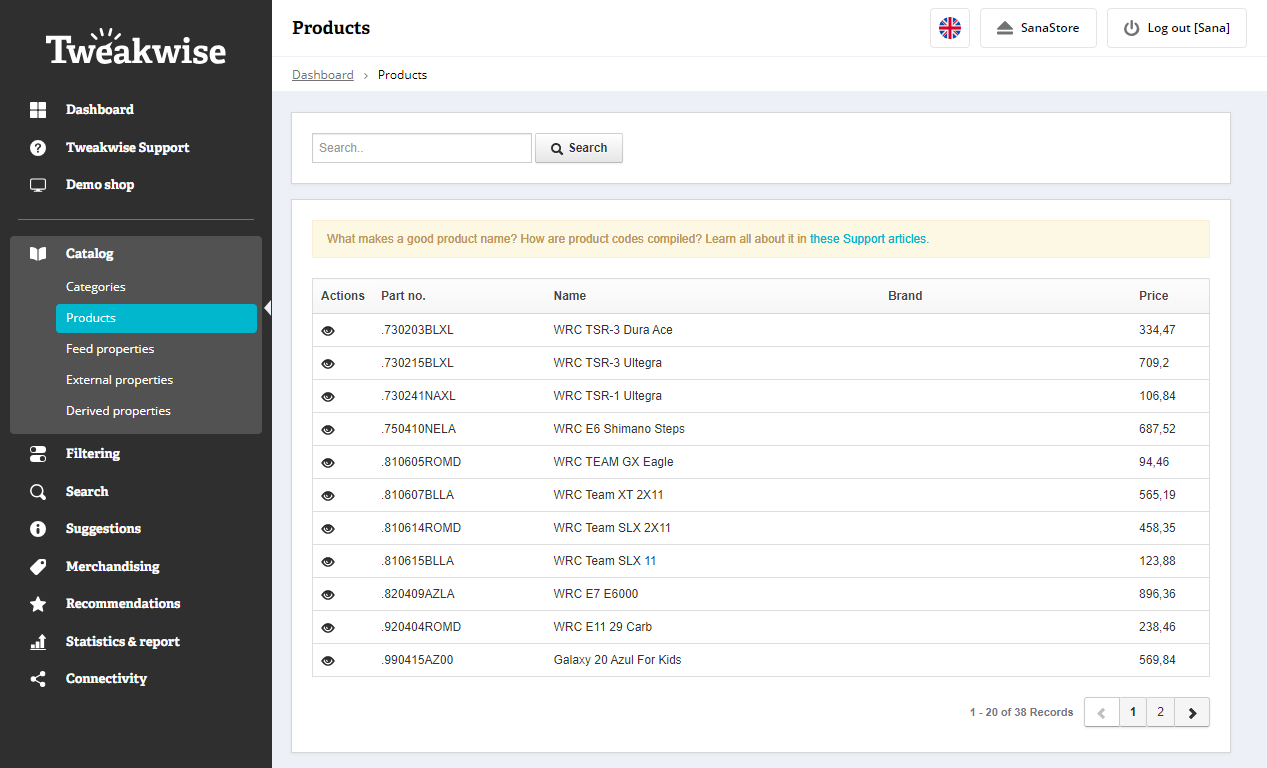Open these Support articles link
1267x768 pixels.
(869, 239)
